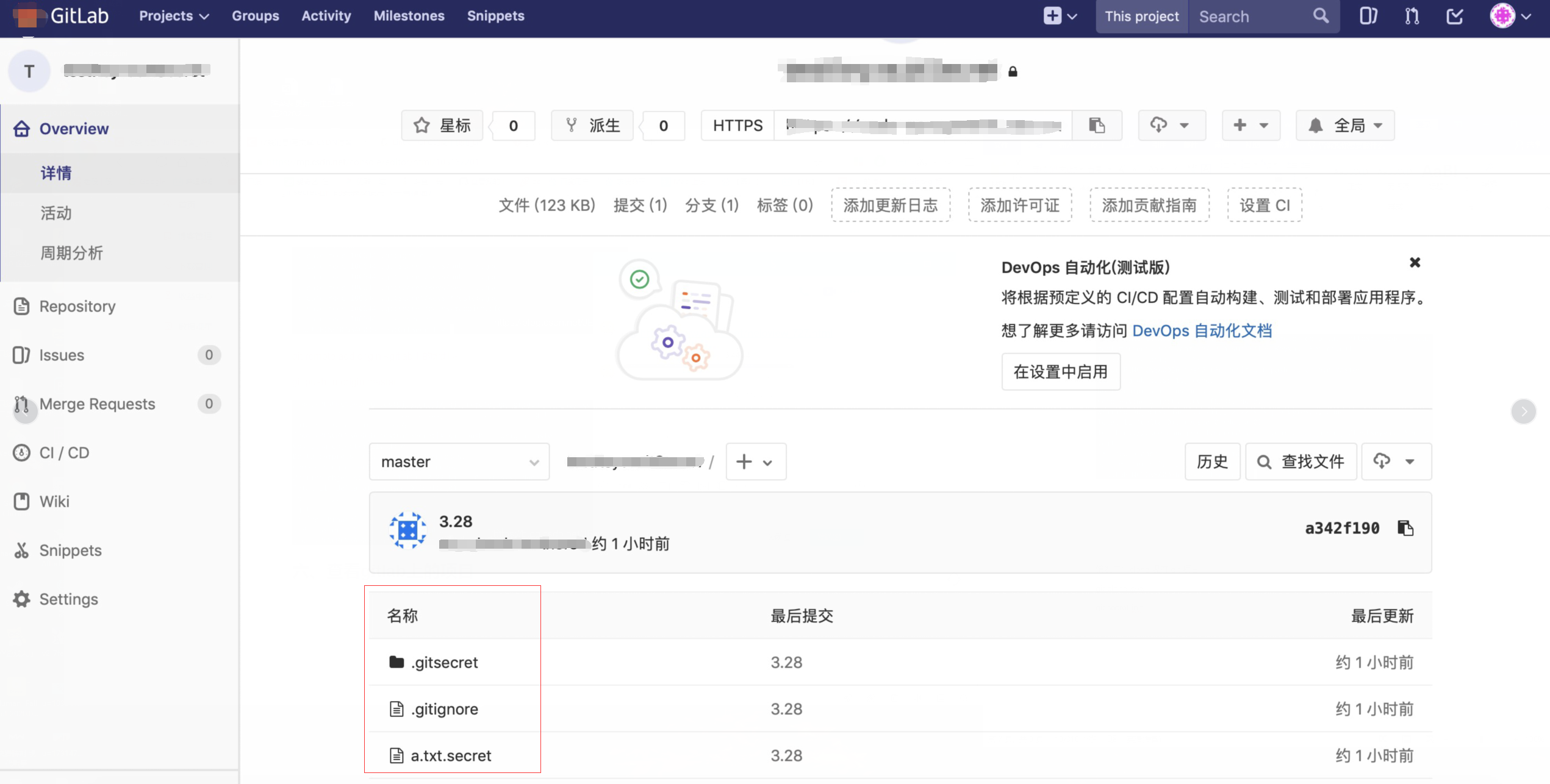Select Repository icon in sidebar
Screen dimensions: 1550x784
[x=21, y=306]
